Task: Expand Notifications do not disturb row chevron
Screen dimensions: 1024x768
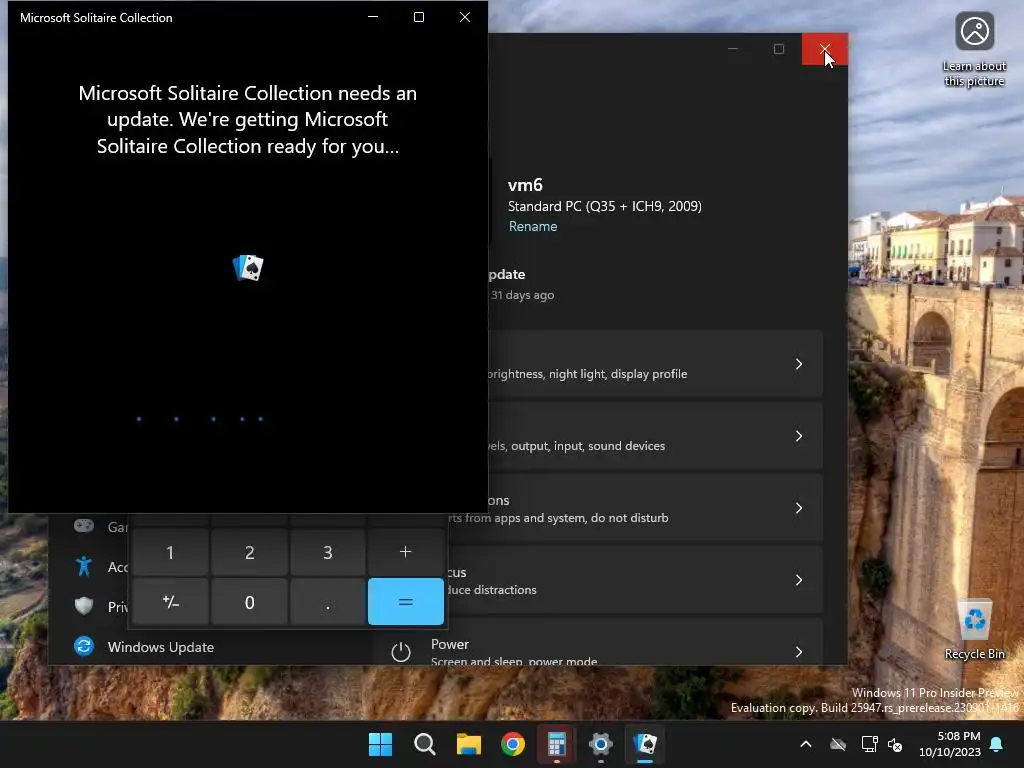Action: (799, 507)
